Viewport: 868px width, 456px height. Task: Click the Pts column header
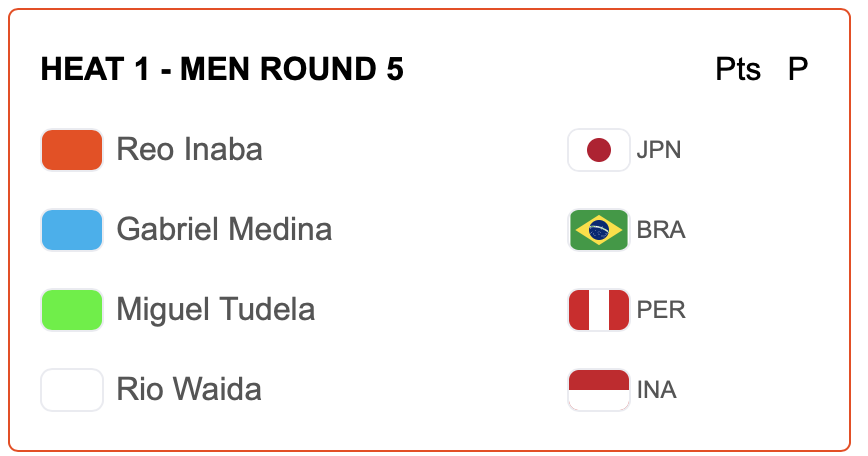[x=738, y=70]
